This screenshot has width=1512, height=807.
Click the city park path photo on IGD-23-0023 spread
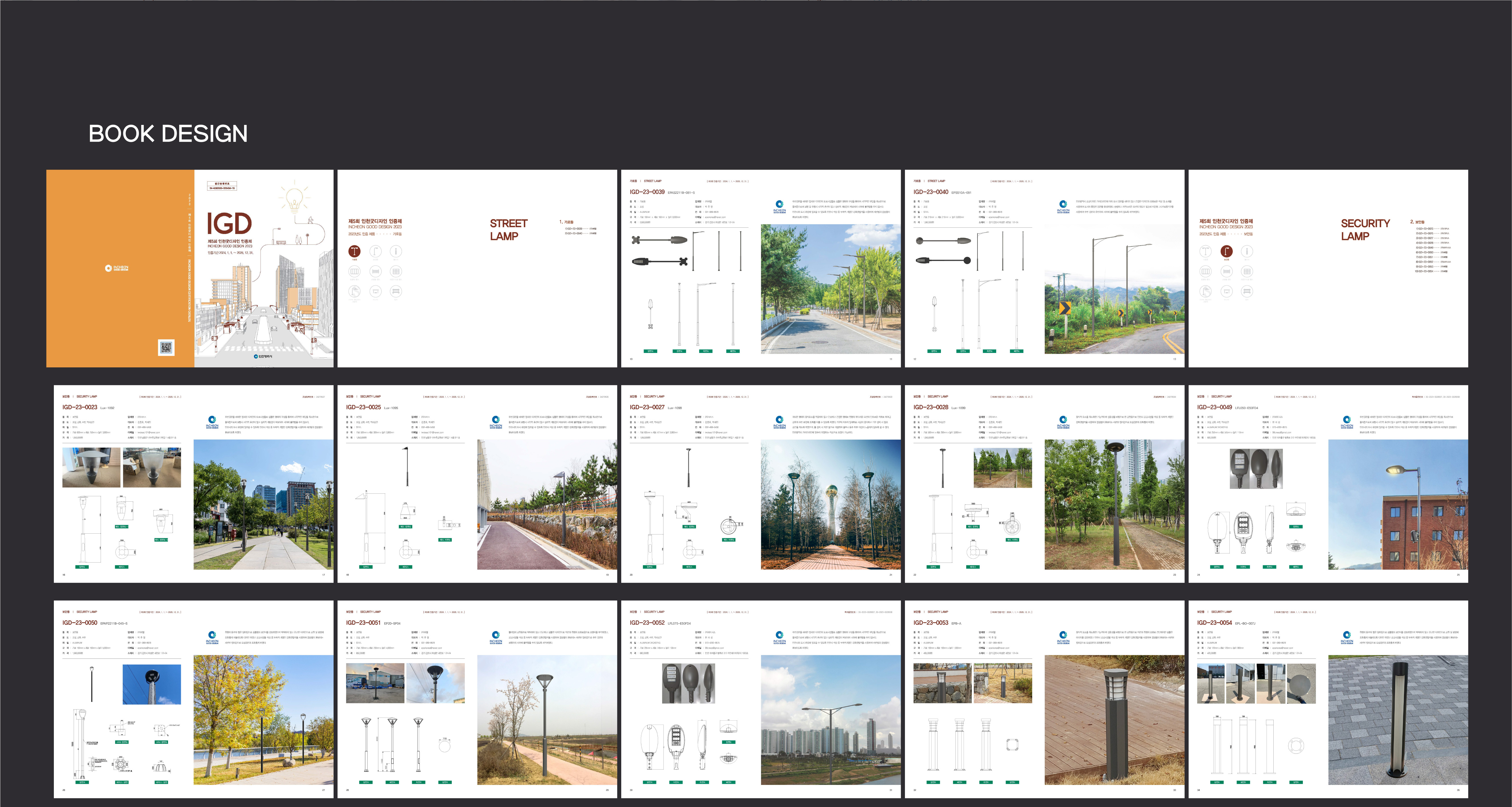(x=264, y=504)
